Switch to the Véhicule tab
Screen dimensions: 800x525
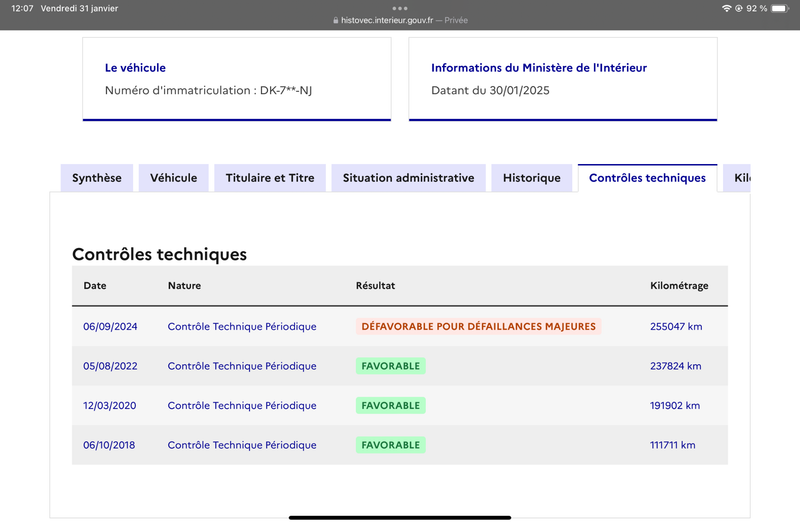[x=173, y=178]
